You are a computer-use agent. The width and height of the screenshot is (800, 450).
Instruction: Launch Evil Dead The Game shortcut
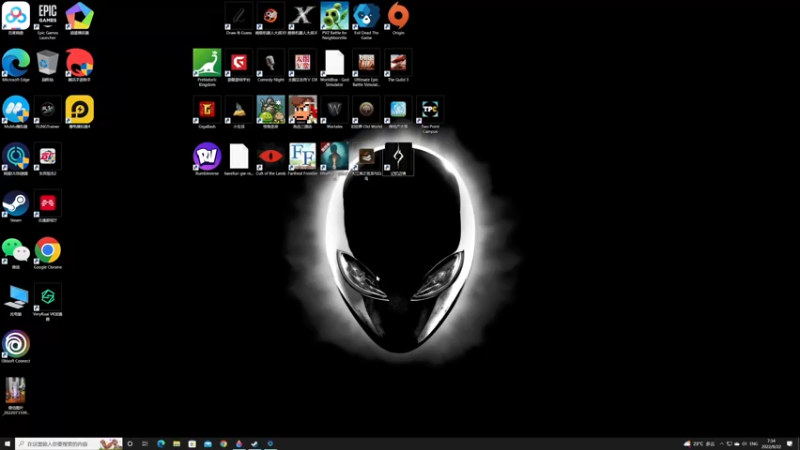coord(366,20)
